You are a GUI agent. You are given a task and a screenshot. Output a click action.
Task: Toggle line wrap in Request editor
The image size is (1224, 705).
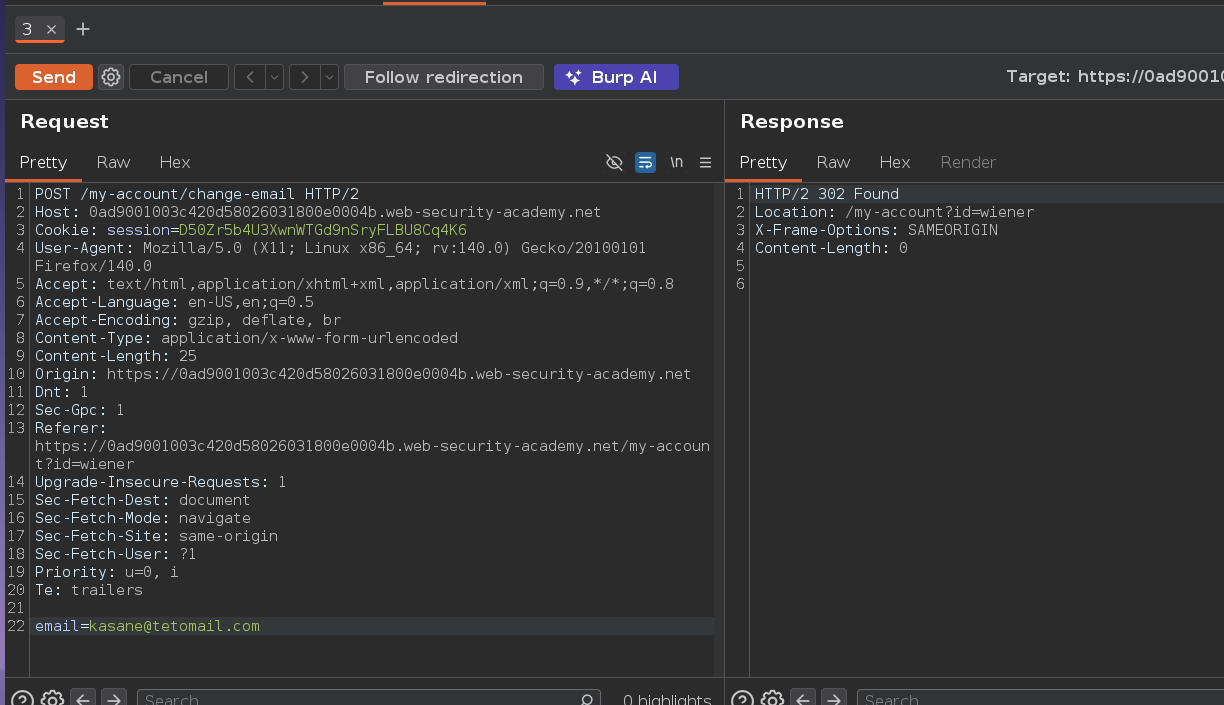(646, 162)
